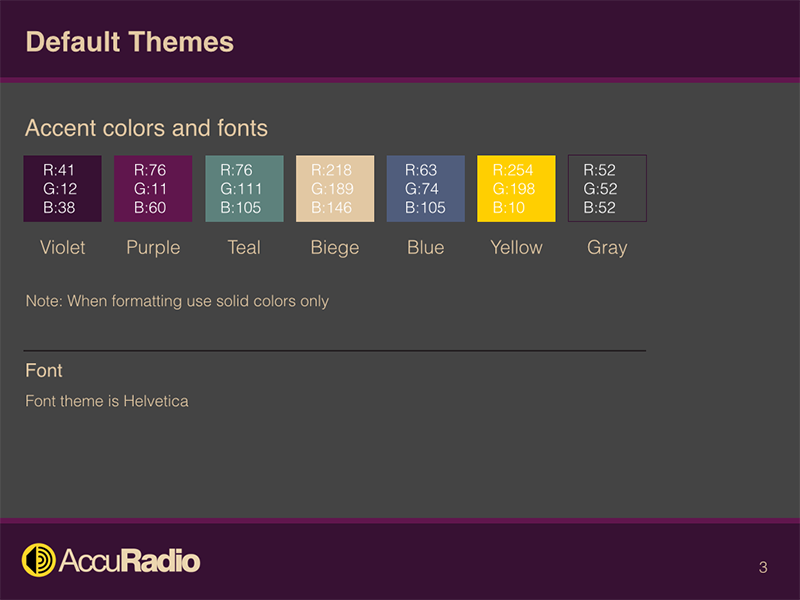Select the Font theme is Helvetica text
800x600 pixels.
pyautogui.click(x=107, y=401)
